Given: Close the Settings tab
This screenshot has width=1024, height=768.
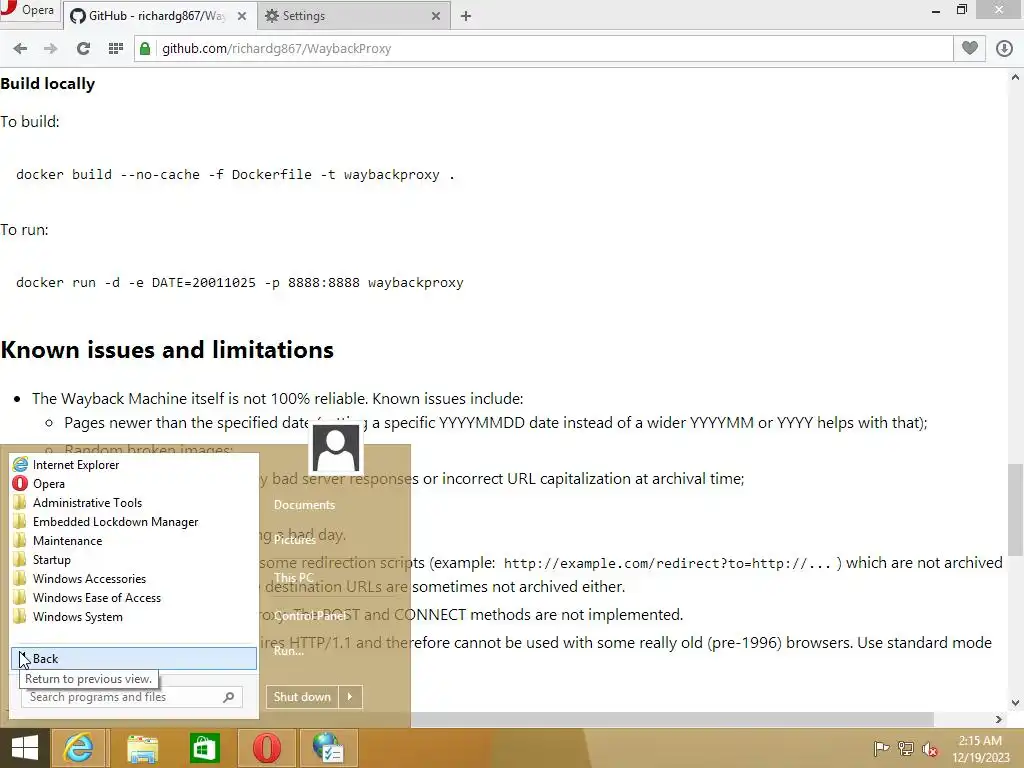Looking at the screenshot, I should (x=436, y=16).
